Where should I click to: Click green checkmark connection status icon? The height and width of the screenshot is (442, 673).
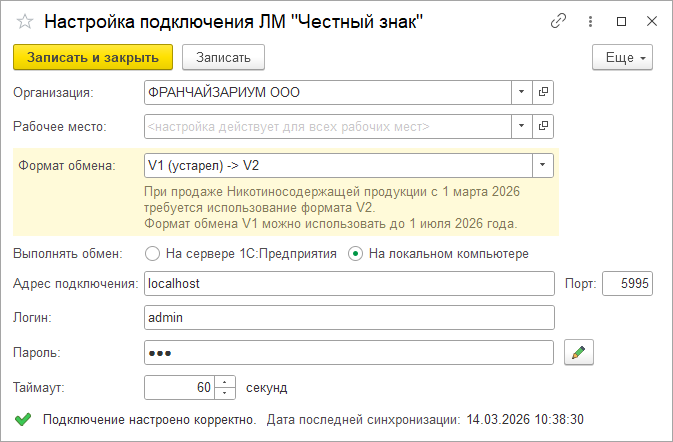[23, 419]
